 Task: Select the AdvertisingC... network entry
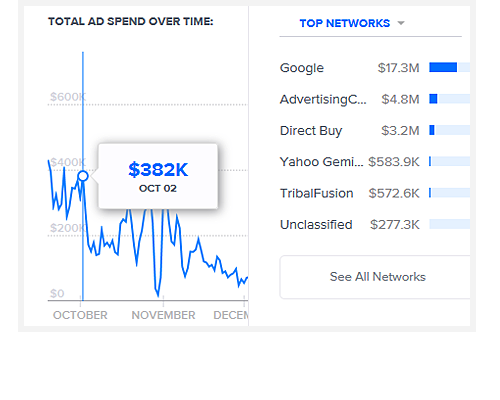pyautogui.click(x=375, y=99)
